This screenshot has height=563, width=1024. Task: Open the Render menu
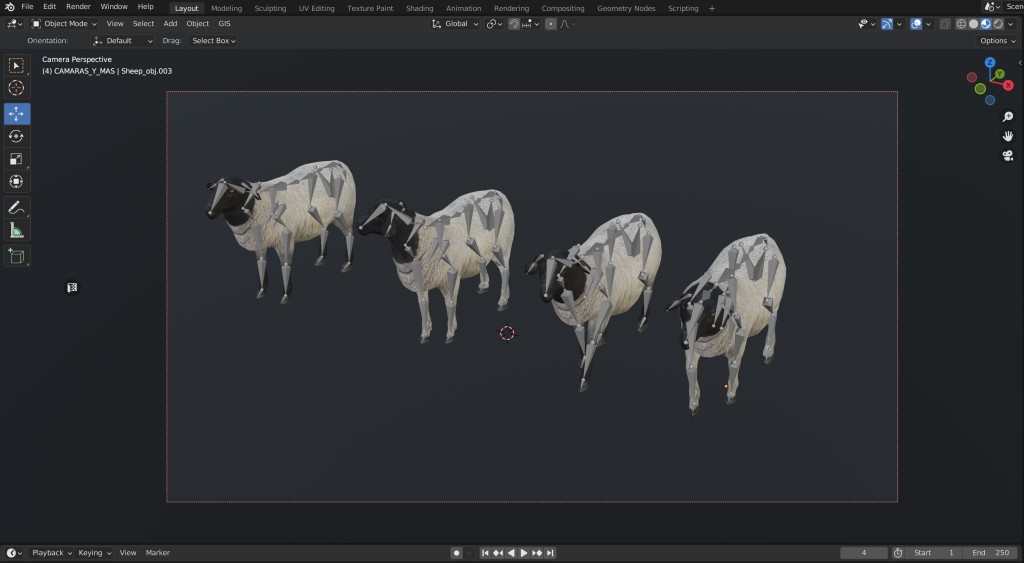point(78,7)
